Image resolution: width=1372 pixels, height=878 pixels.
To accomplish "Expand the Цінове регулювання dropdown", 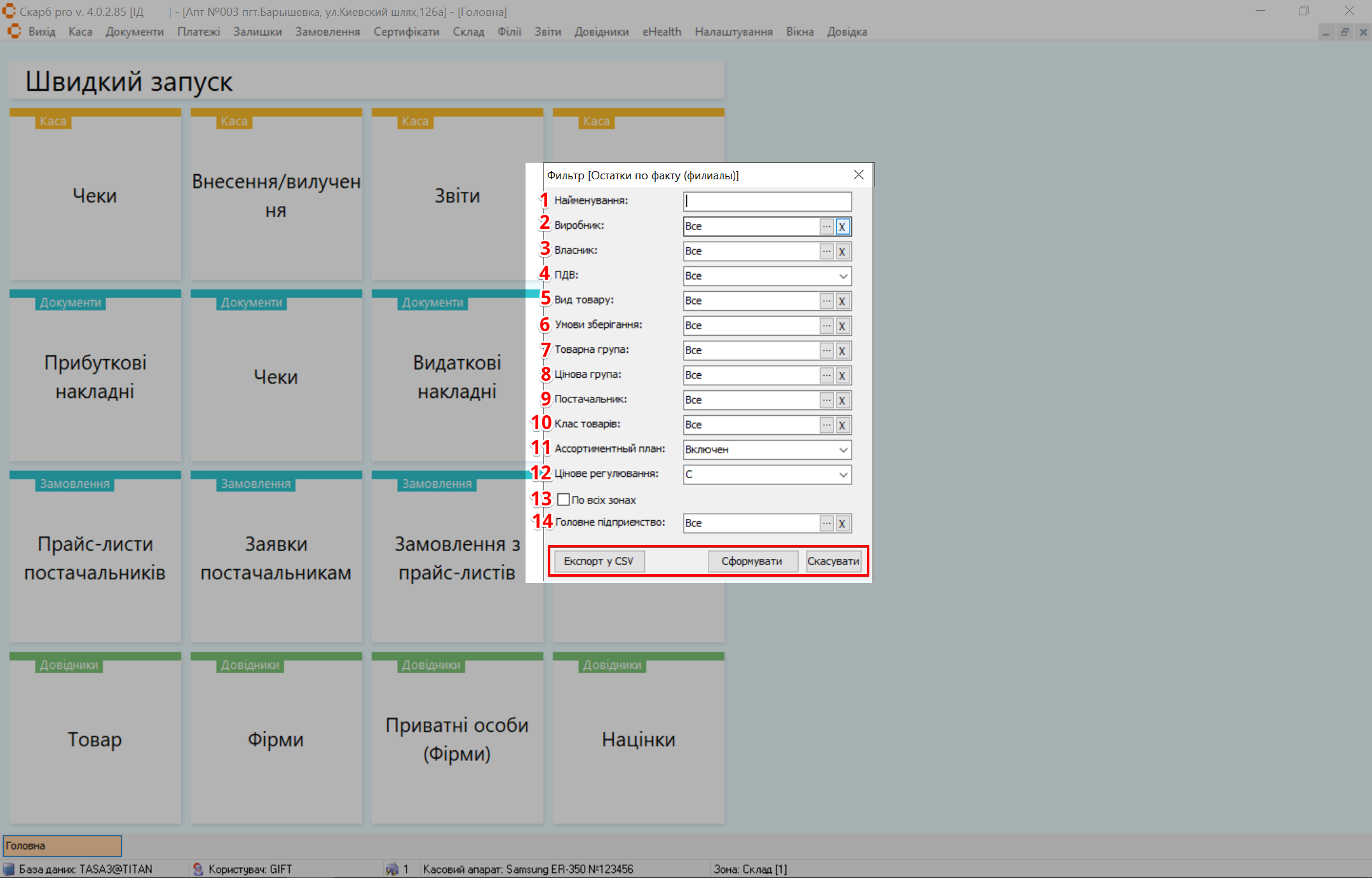I will 843,474.
